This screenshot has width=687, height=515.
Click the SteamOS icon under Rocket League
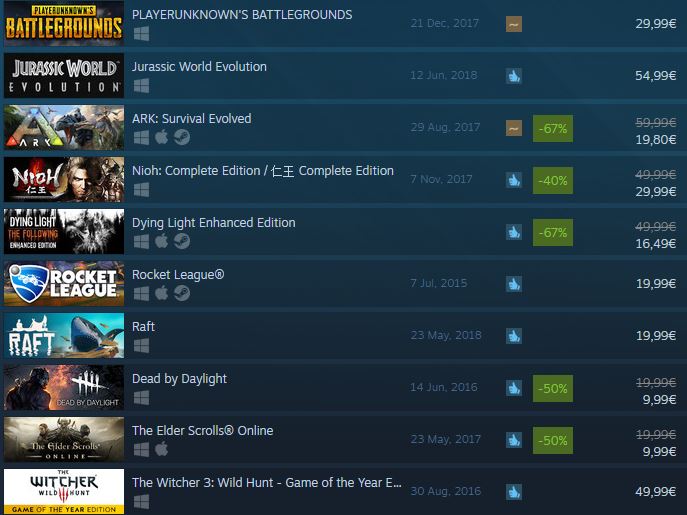click(182, 293)
